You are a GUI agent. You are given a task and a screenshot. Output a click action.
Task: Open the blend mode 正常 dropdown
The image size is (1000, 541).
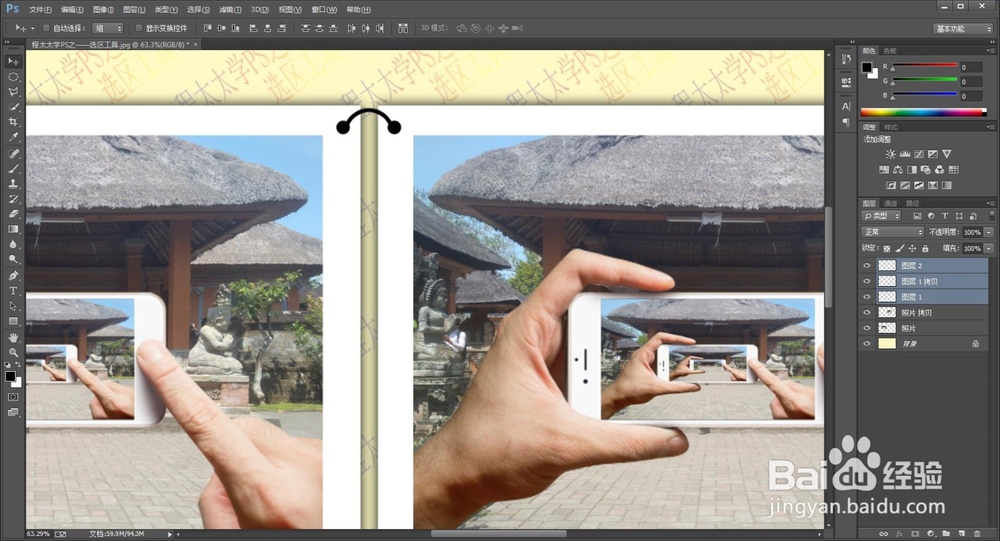click(892, 232)
